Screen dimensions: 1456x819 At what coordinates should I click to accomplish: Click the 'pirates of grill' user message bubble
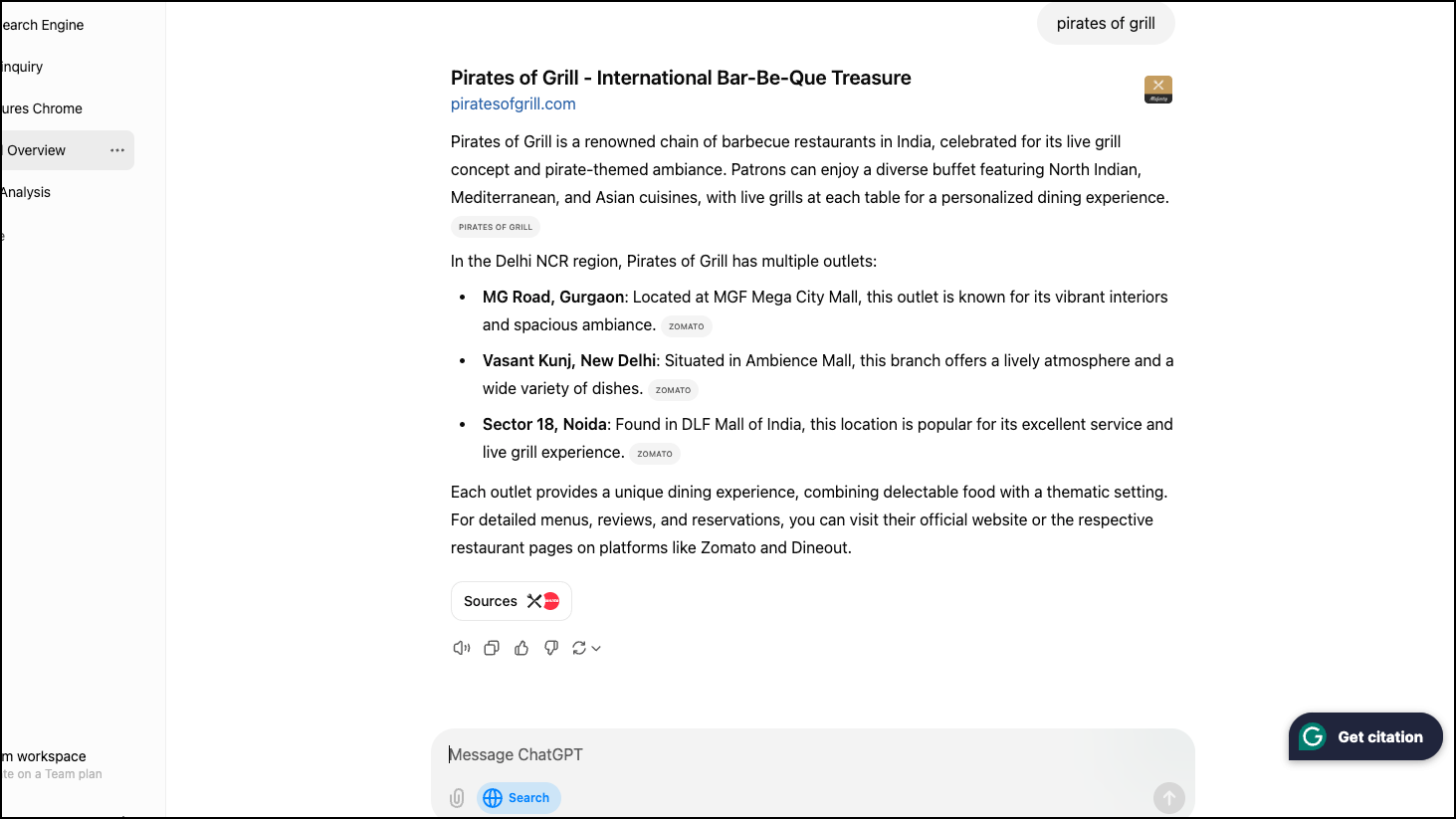pos(1106,24)
